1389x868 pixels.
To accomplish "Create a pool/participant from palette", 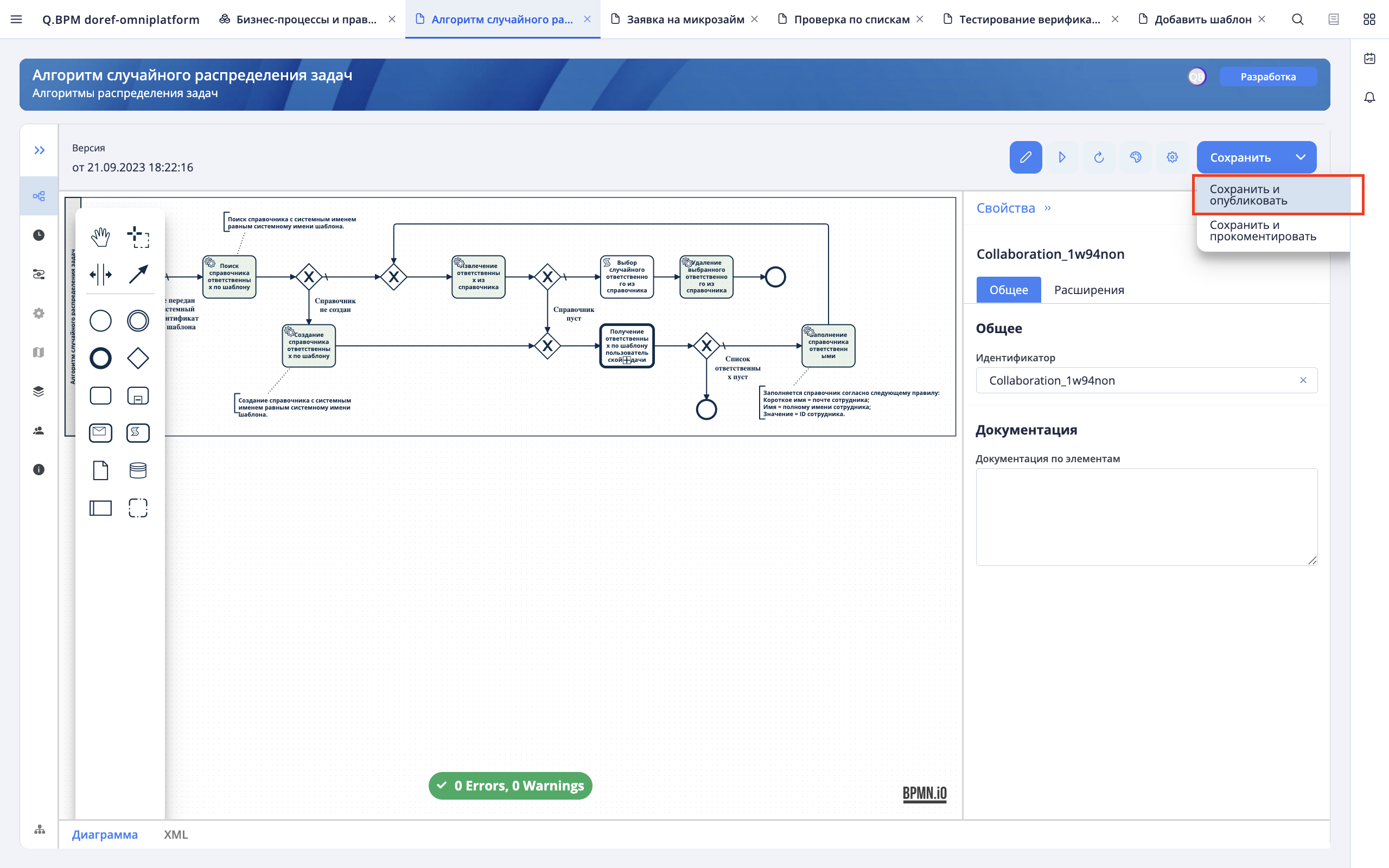I will click(x=100, y=508).
